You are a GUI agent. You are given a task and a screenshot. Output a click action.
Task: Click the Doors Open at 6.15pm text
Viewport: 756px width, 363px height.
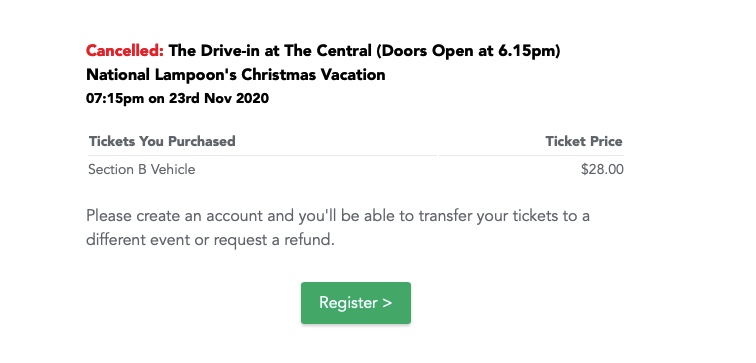468,51
